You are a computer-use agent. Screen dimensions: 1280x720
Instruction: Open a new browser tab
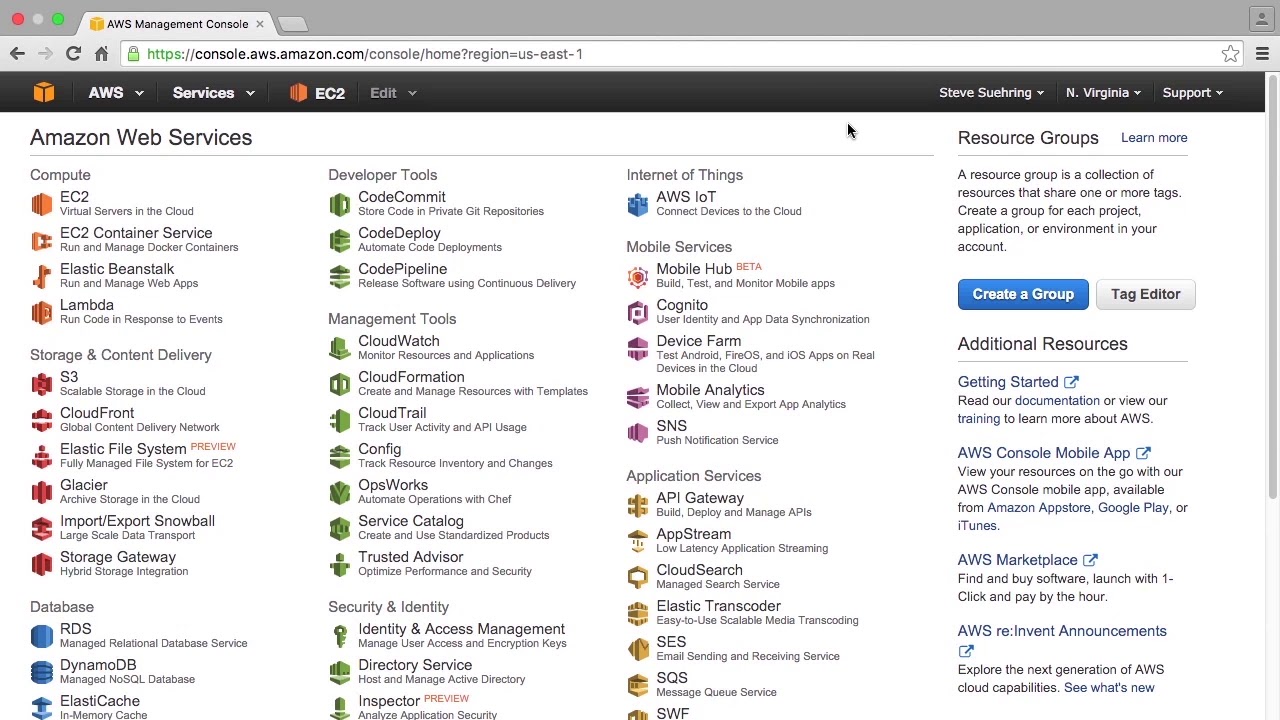click(x=292, y=23)
